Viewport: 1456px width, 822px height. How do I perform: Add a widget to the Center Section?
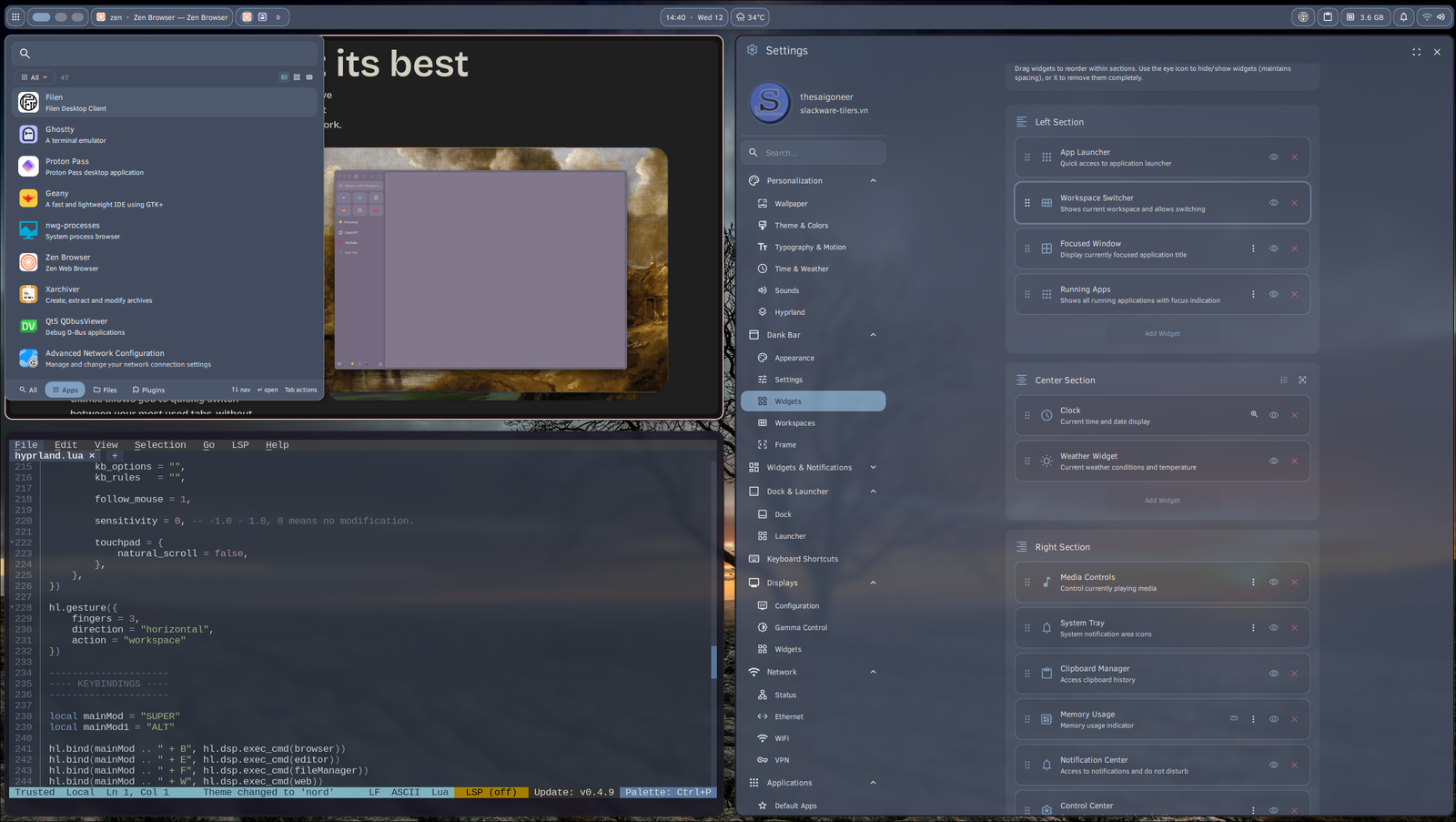(x=1162, y=501)
